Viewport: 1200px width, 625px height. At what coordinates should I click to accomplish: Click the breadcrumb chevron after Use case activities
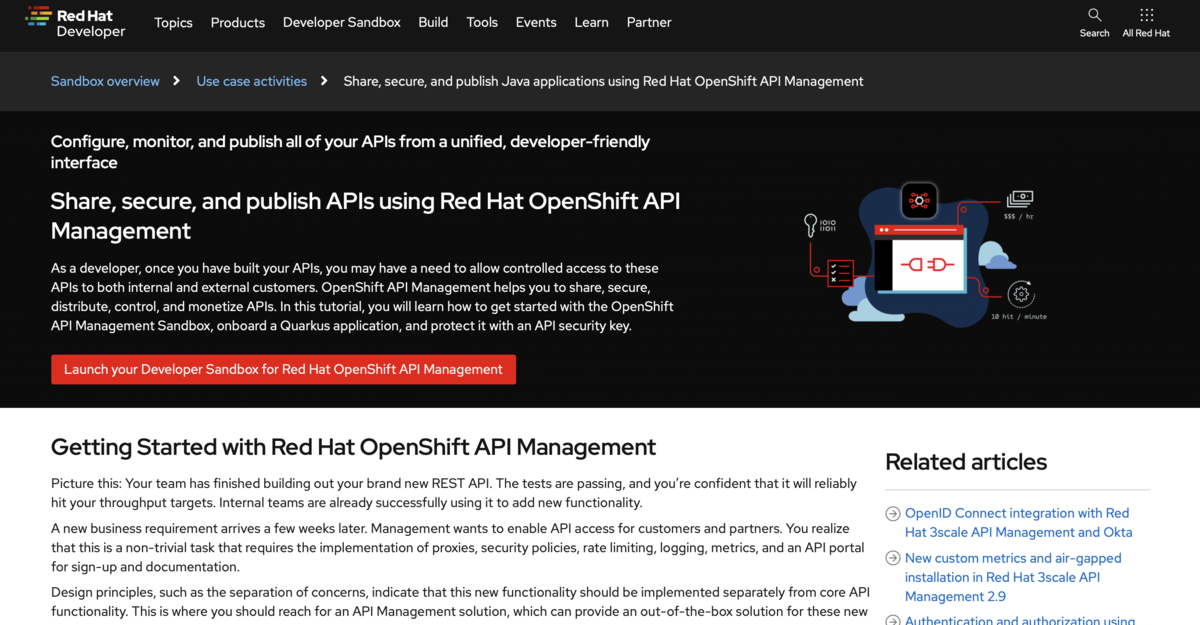pyautogui.click(x=323, y=80)
